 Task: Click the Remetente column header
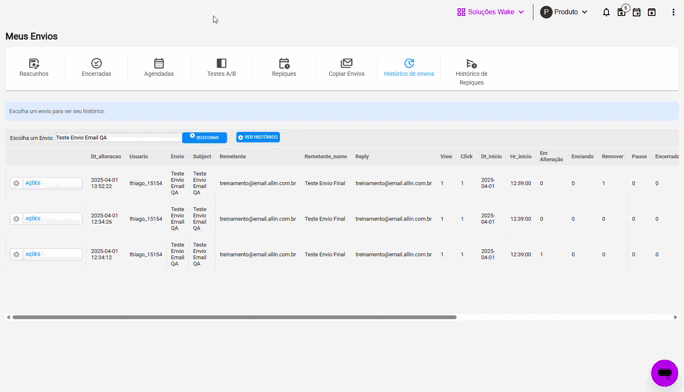tap(233, 156)
